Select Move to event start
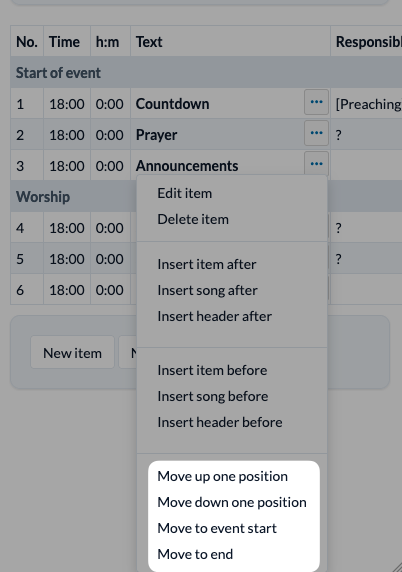This screenshot has height=572, width=402. (217, 528)
